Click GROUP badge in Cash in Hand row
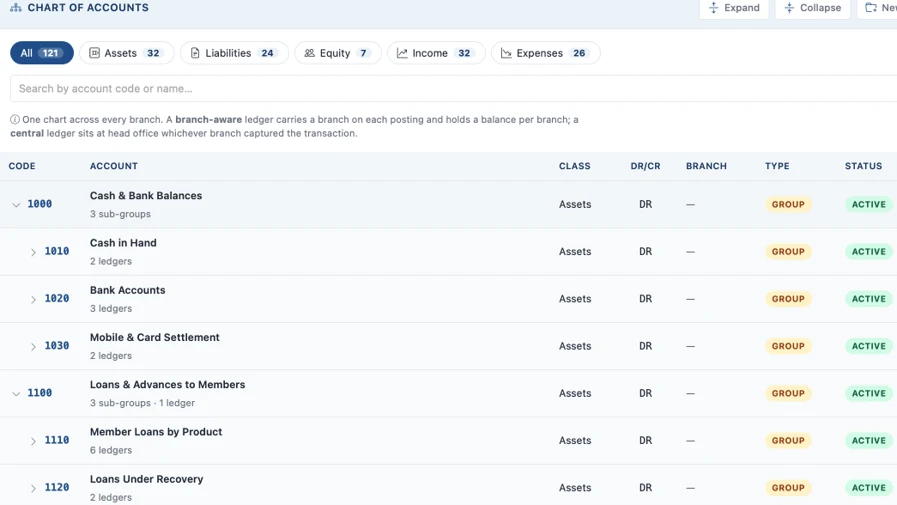Screen dimensions: 897x505 (788, 252)
